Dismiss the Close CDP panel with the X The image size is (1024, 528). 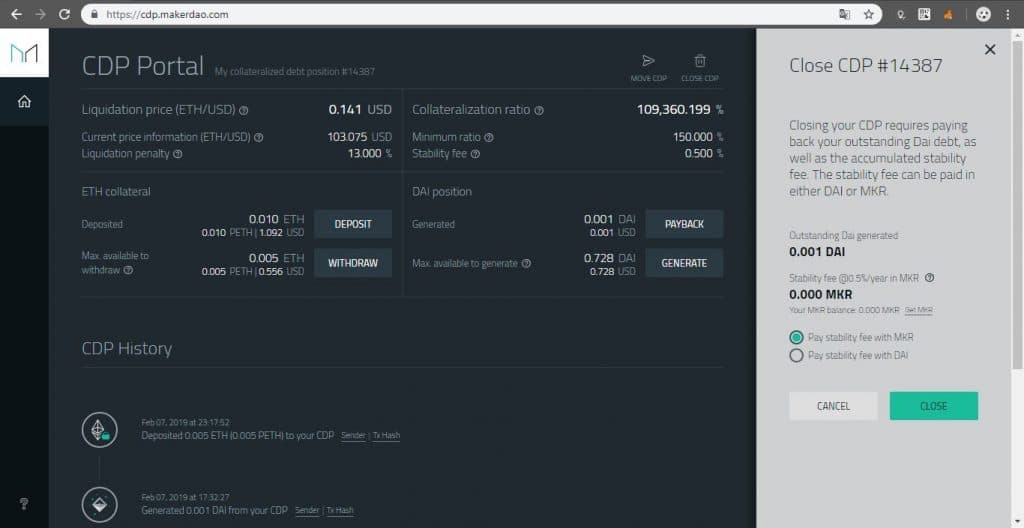(x=990, y=49)
